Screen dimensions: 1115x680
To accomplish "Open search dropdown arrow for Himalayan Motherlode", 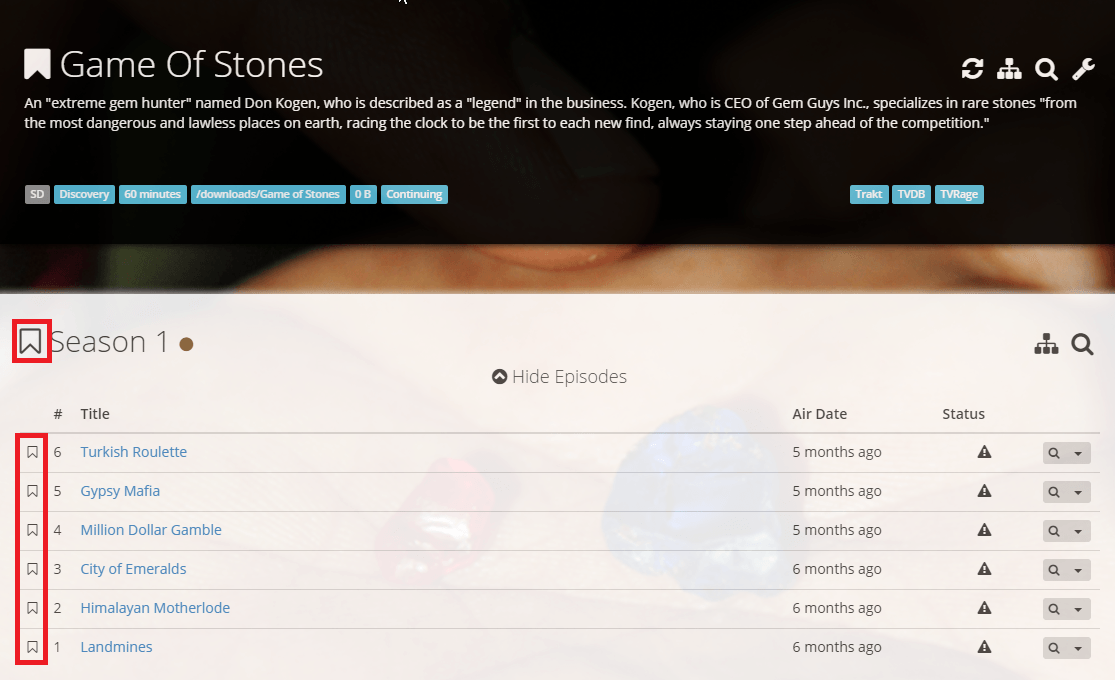I will [1078, 609].
